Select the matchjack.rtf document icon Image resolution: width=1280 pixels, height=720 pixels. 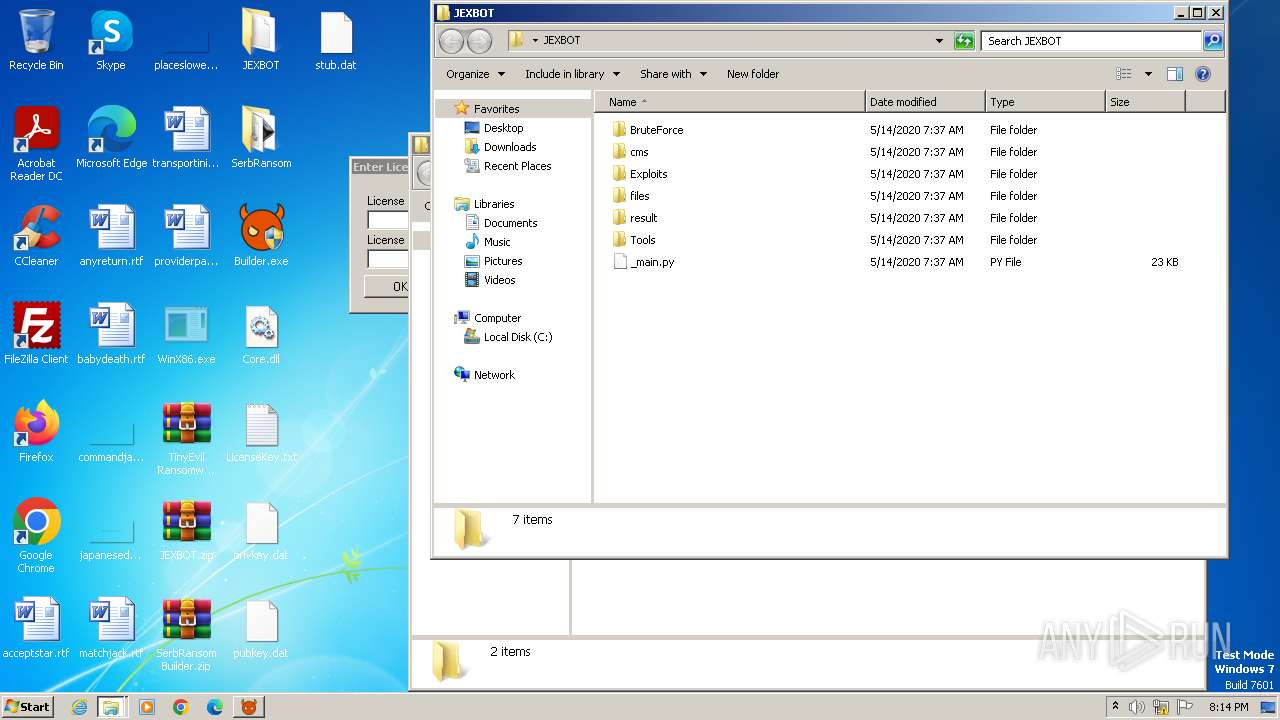111,628
